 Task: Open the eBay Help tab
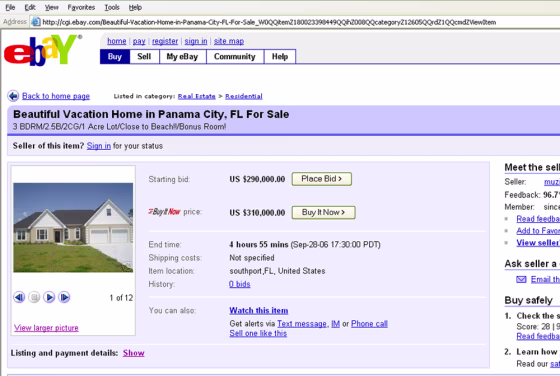[x=280, y=56]
